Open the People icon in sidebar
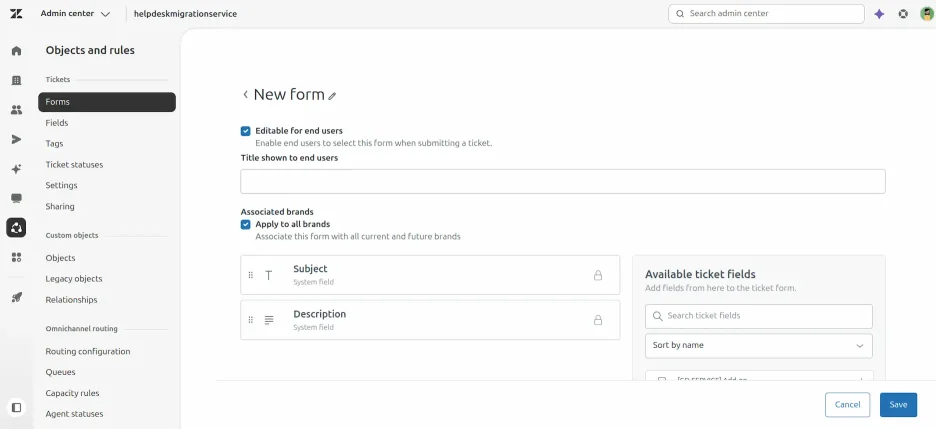Screen dimensions: 936x429 coord(16,110)
